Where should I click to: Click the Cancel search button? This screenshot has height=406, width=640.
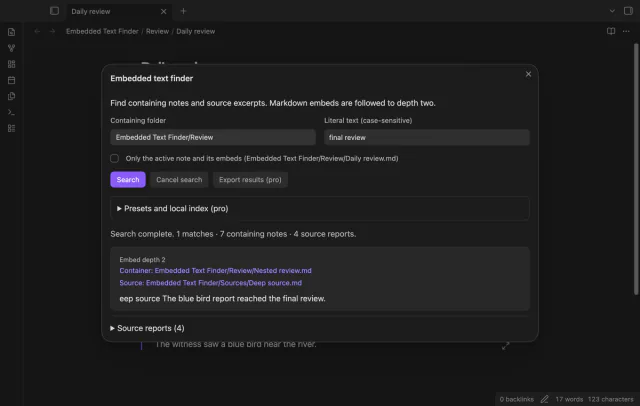click(x=179, y=180)
